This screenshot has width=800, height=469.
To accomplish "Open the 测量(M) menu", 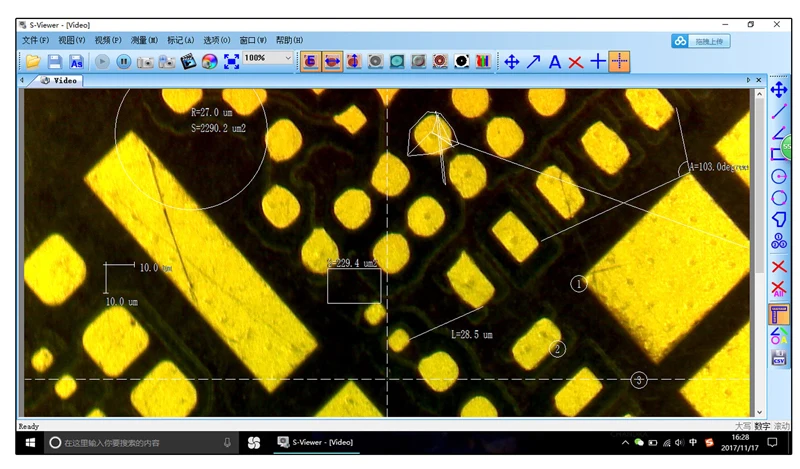I will pos(144,40).
